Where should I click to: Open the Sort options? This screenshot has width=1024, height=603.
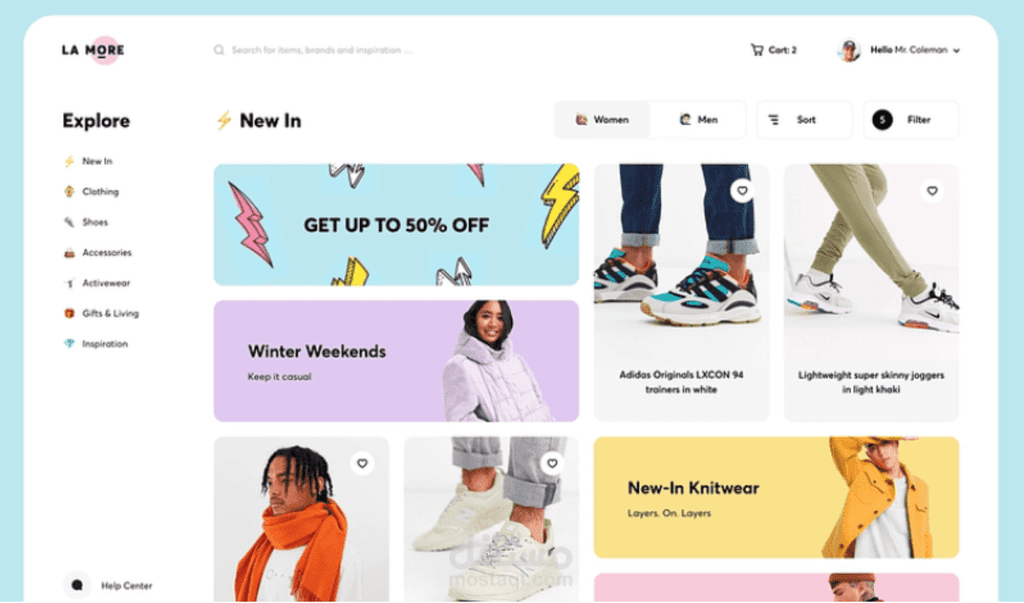[805, 120]
